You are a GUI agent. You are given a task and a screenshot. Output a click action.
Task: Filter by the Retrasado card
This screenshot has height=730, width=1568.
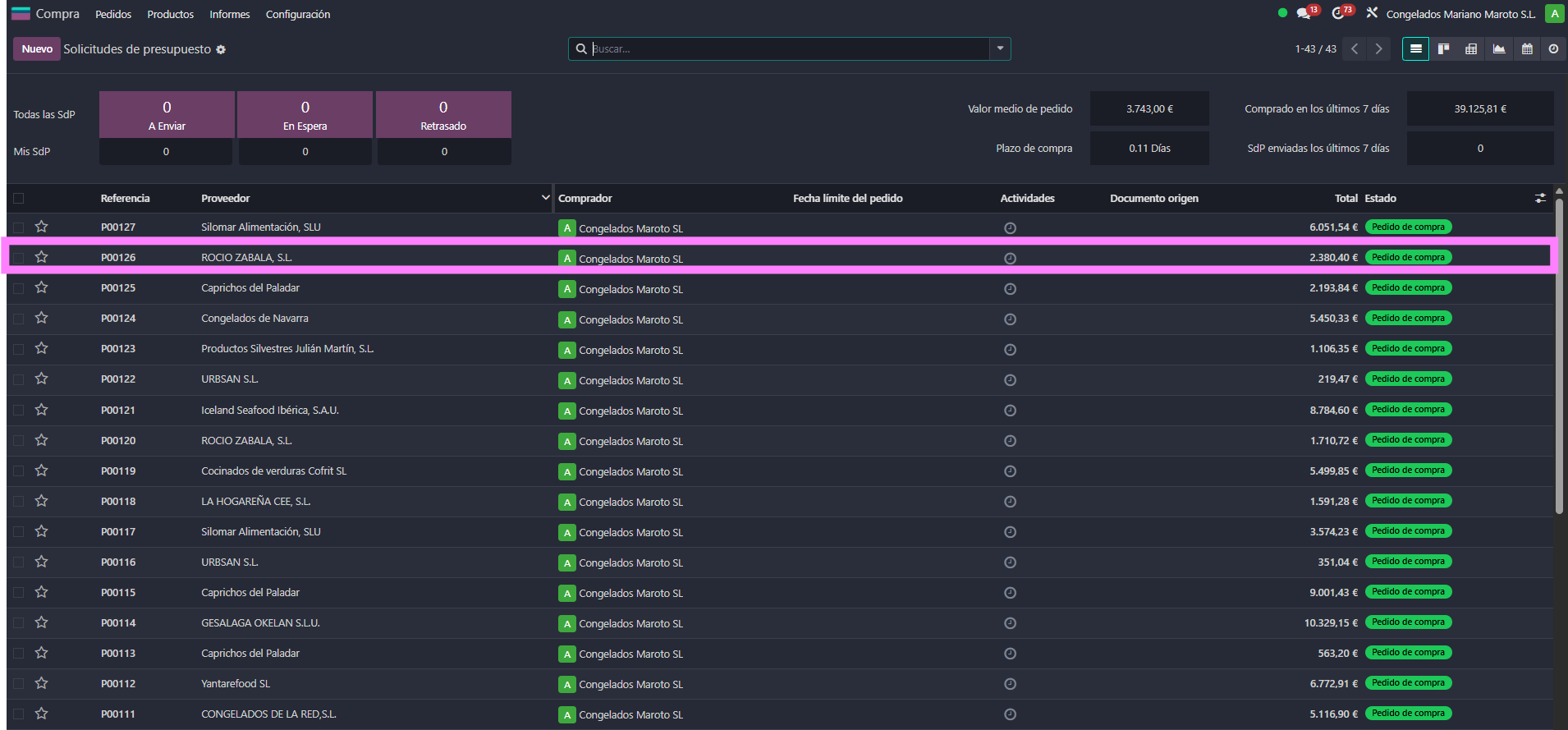[443, 114]
